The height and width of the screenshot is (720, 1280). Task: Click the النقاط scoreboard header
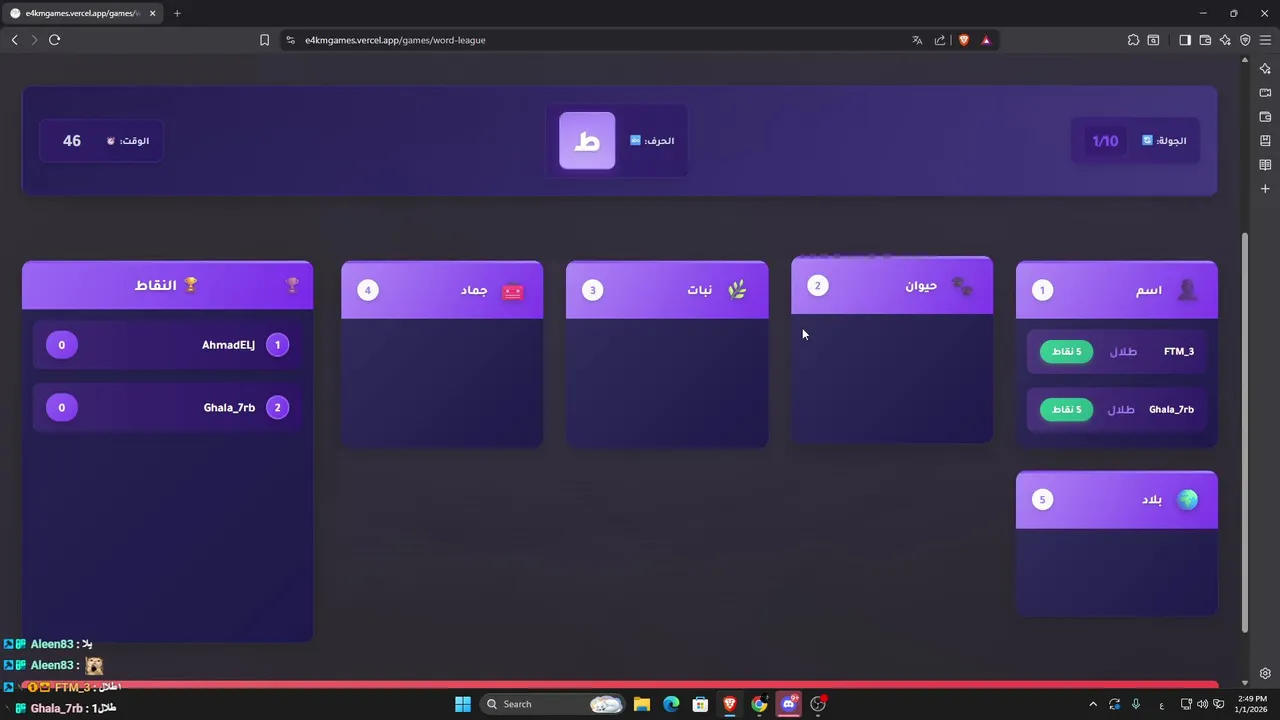[167, 285]
